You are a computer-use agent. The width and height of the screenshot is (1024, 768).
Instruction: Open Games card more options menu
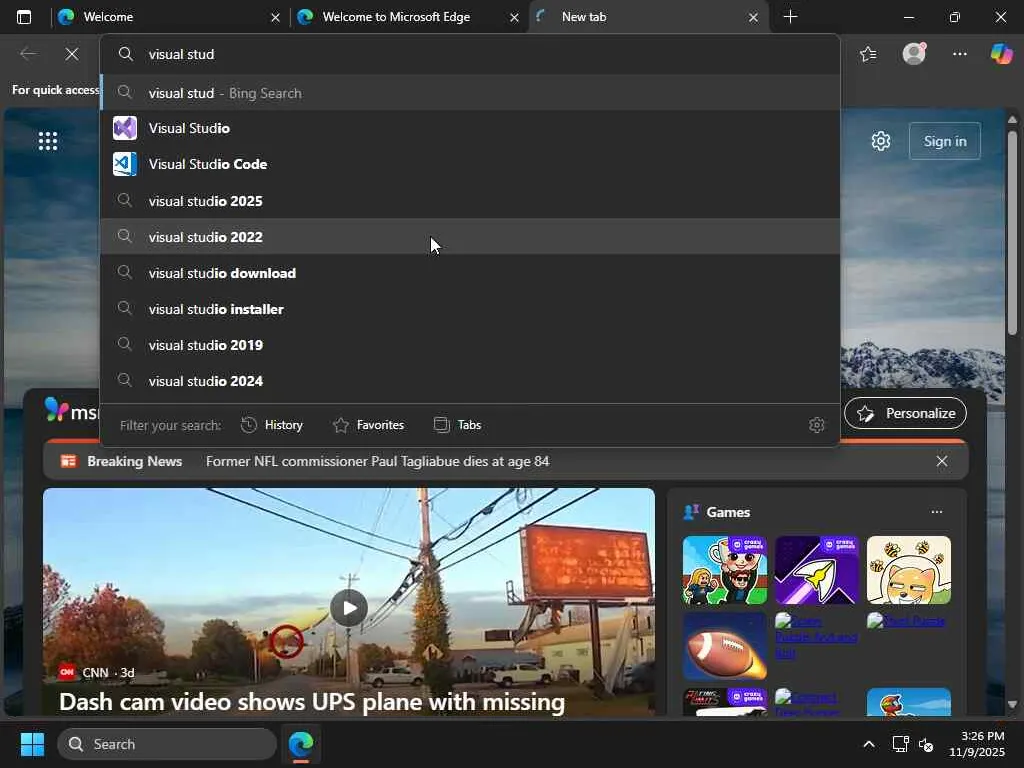pos(937,512)
